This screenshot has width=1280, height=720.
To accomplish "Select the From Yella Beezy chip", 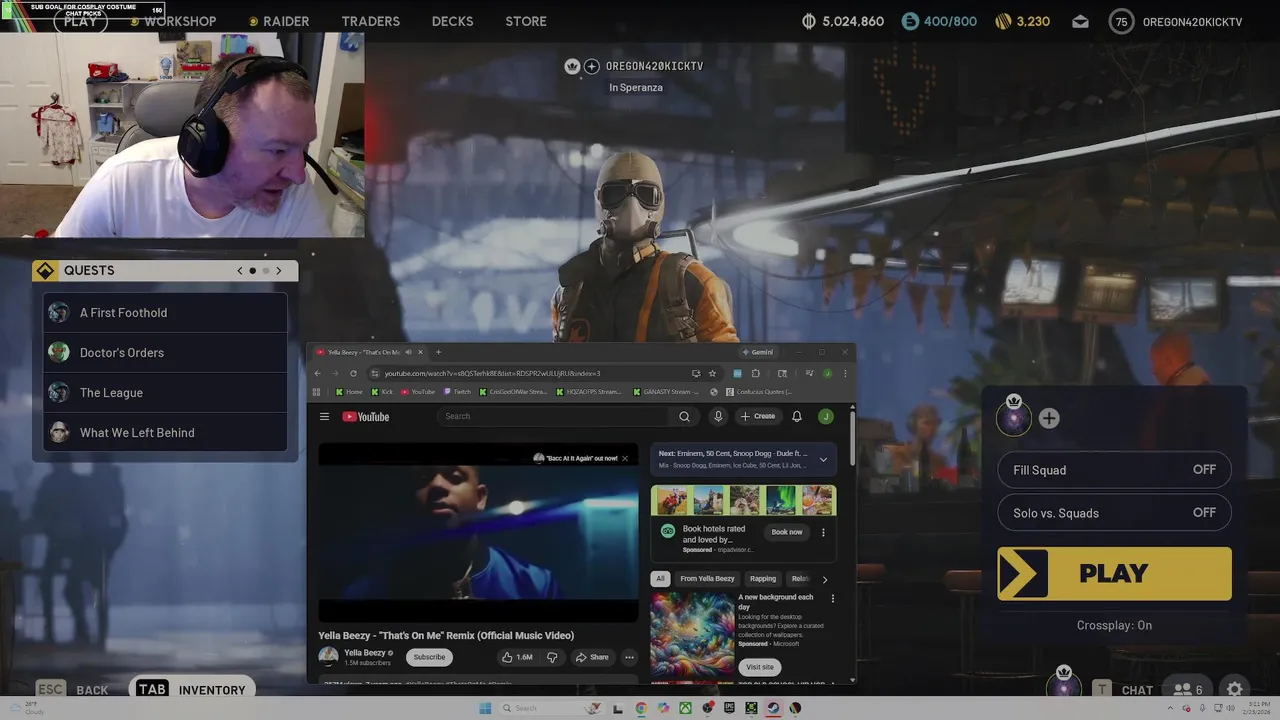I will 707,579.
